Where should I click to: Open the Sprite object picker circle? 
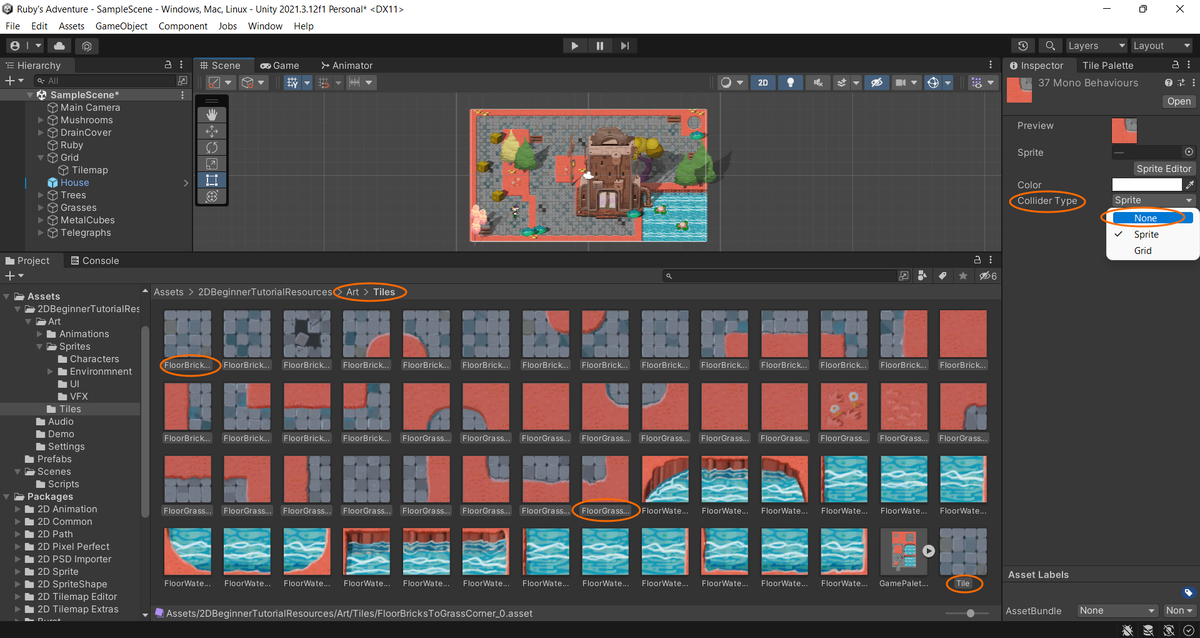tap(1187, 153)
